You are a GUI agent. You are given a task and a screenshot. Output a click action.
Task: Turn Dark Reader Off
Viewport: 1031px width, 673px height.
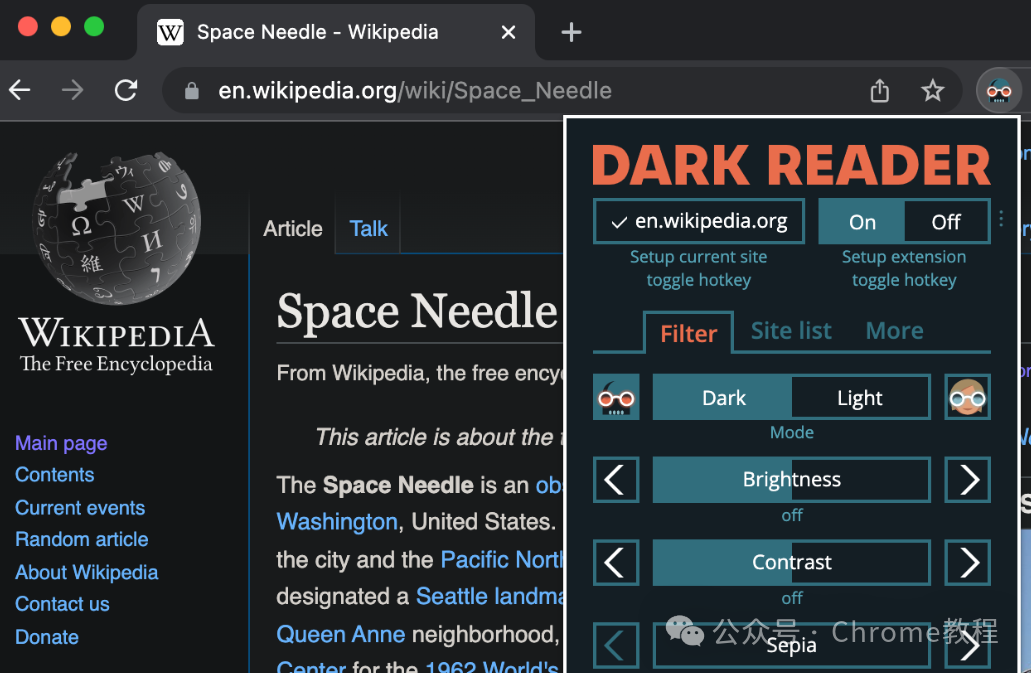(x=947, y=221)
